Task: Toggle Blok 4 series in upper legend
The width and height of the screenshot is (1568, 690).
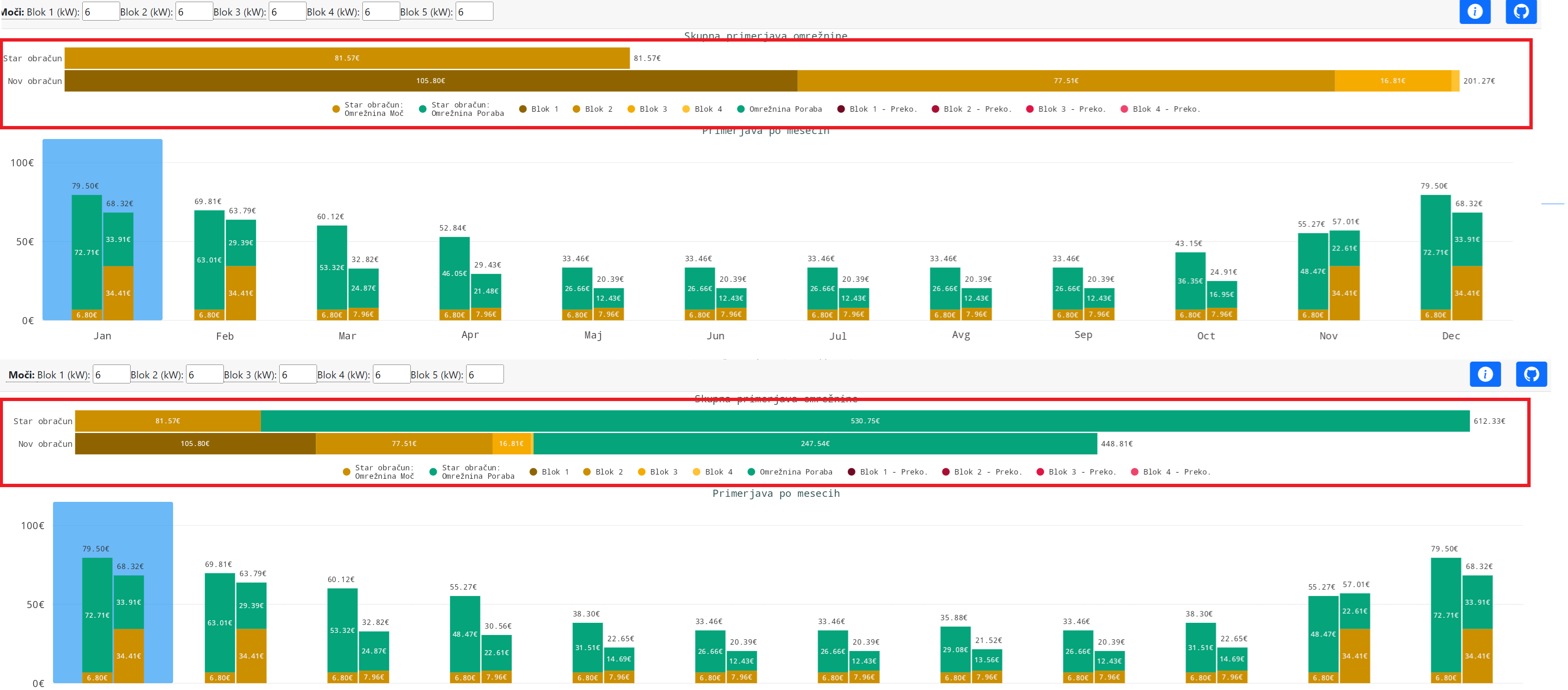Action: (702, 109)
